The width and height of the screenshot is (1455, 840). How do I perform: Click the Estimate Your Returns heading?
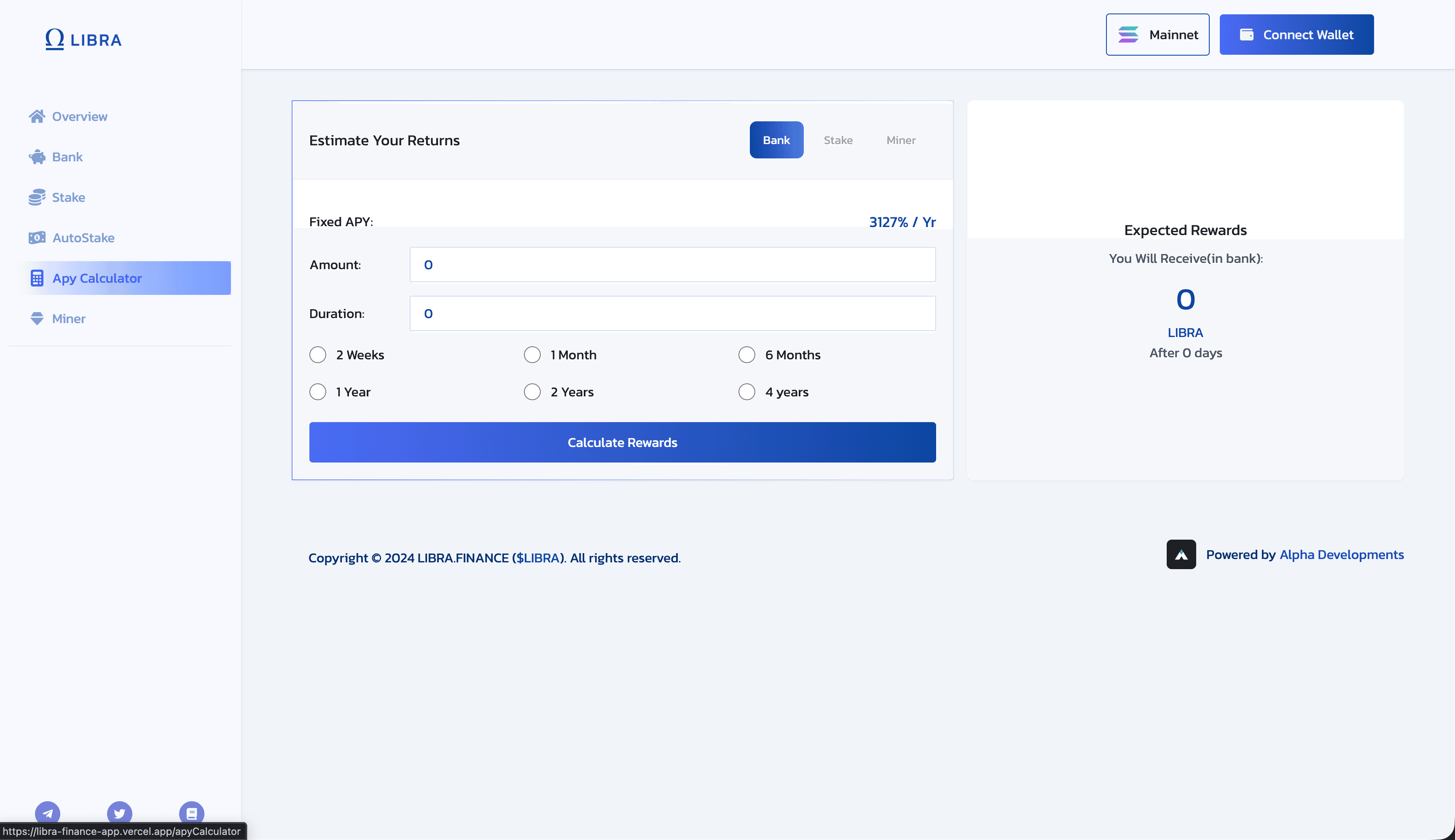point(384,140)
